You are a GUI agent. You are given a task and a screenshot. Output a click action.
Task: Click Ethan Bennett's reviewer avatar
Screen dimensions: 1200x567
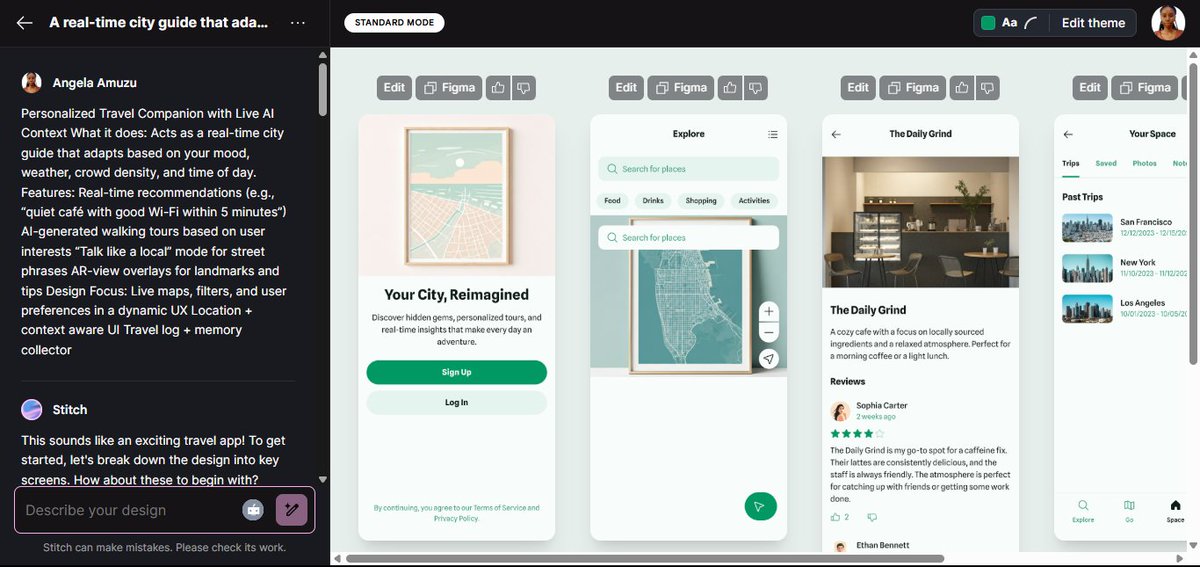coord(840,547)
